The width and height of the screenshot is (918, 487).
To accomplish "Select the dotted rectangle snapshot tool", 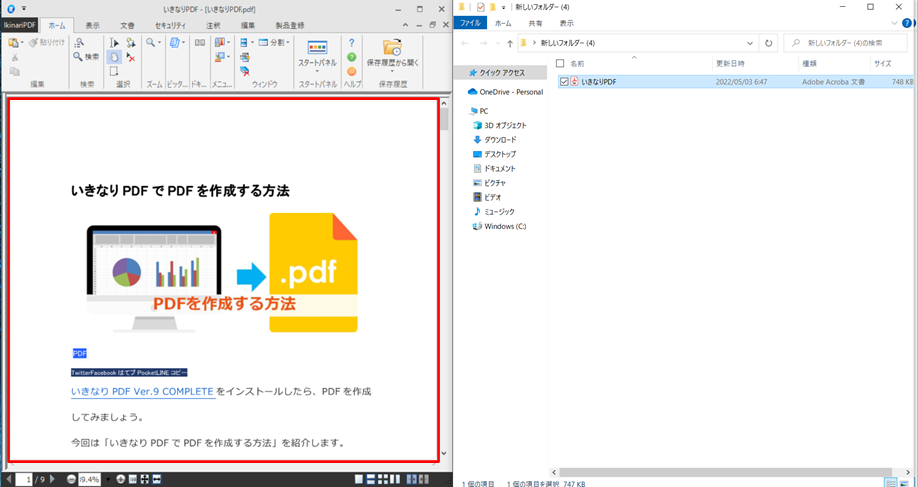I will [x=115, y=71].
